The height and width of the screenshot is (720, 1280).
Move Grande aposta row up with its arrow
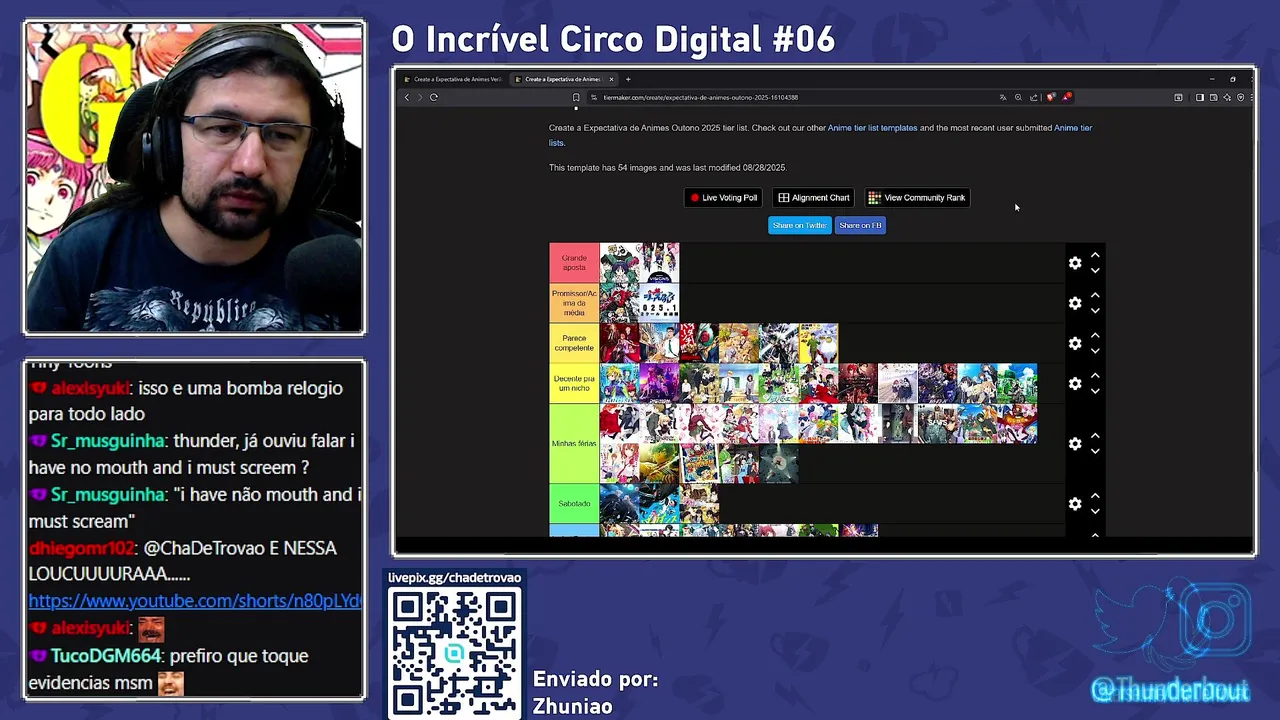pos(1095,255)
